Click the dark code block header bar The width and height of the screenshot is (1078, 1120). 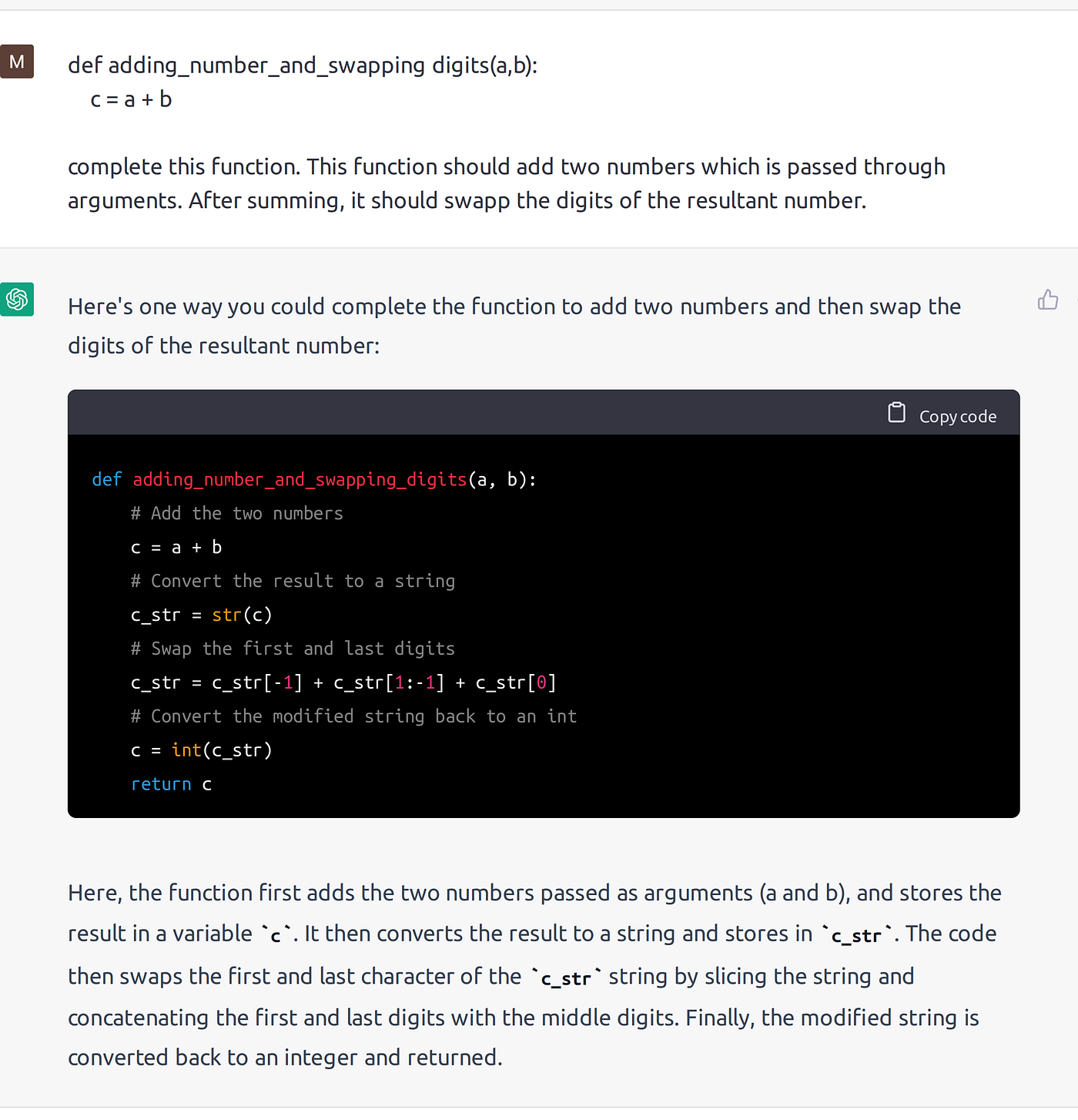click(x=544, y=412)
